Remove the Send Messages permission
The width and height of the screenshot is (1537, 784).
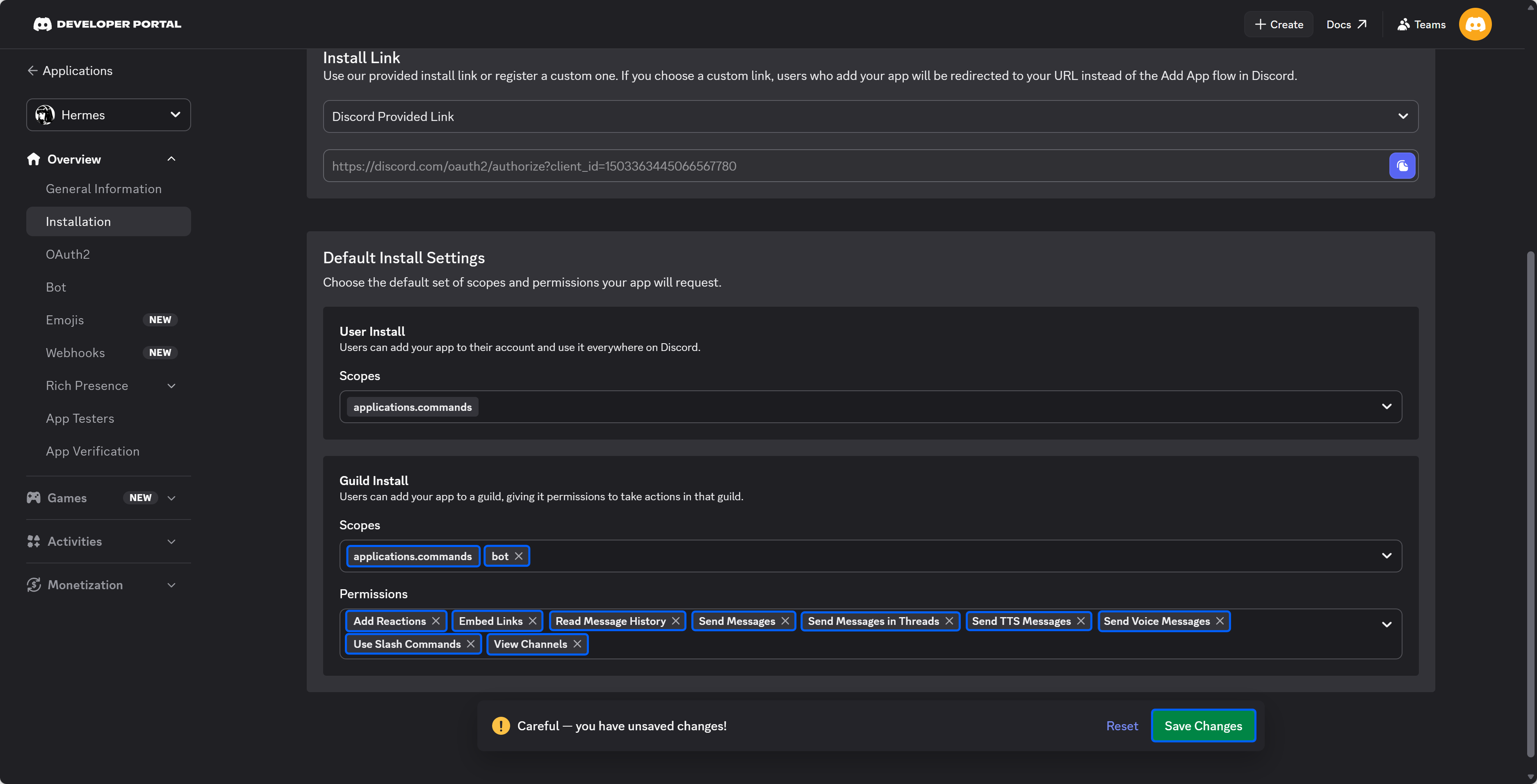pyautogui.click(x=784, y=621)
